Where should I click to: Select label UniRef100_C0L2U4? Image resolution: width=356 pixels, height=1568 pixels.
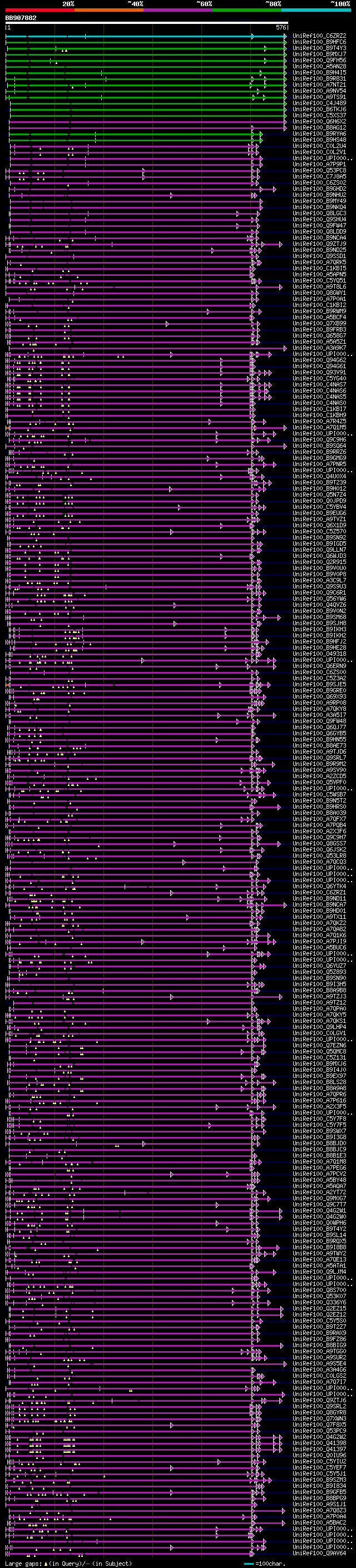click(319, 146)
